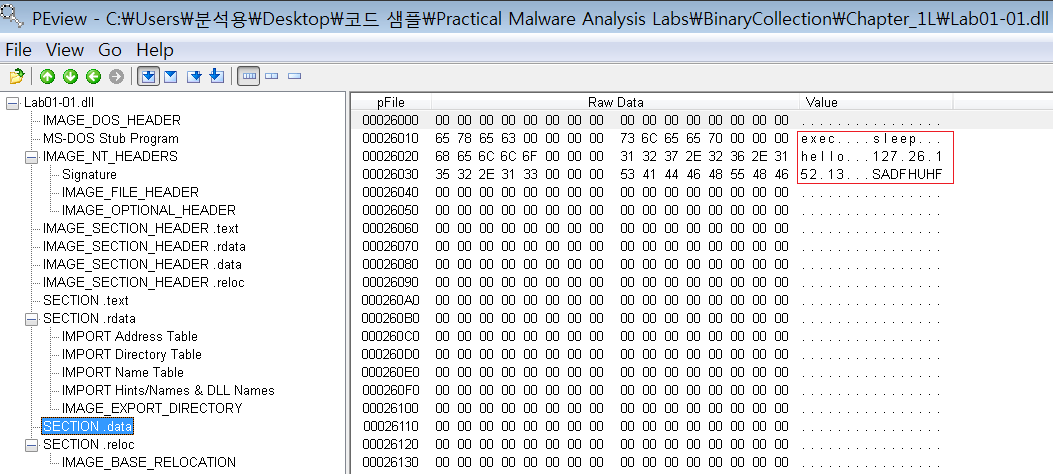Go back with the green left arrow
The height and width of the screenshot is (474, 1053).
(93, 77)
